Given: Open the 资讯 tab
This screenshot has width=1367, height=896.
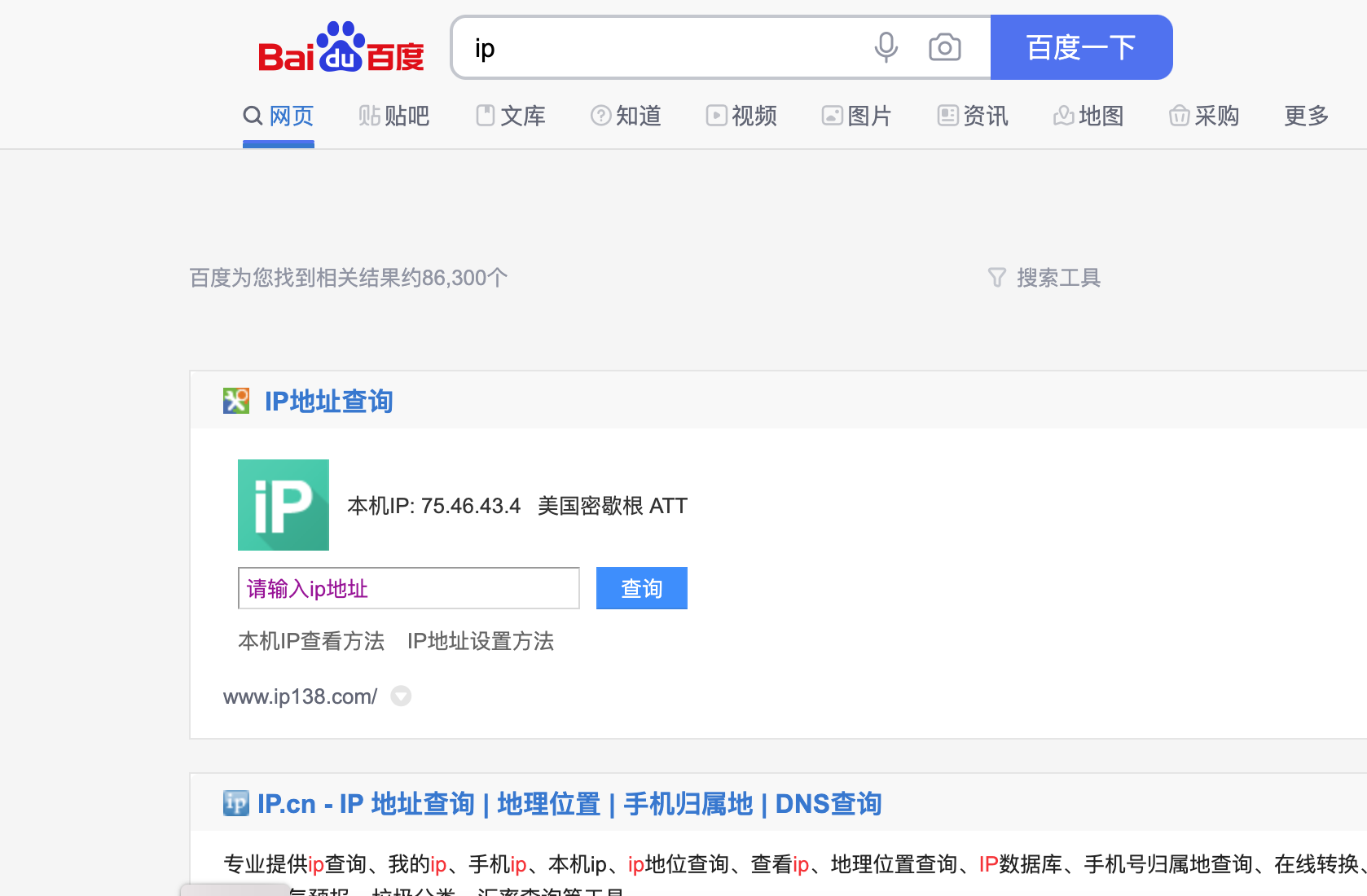Looking at the screenshot, I should 973,116.
